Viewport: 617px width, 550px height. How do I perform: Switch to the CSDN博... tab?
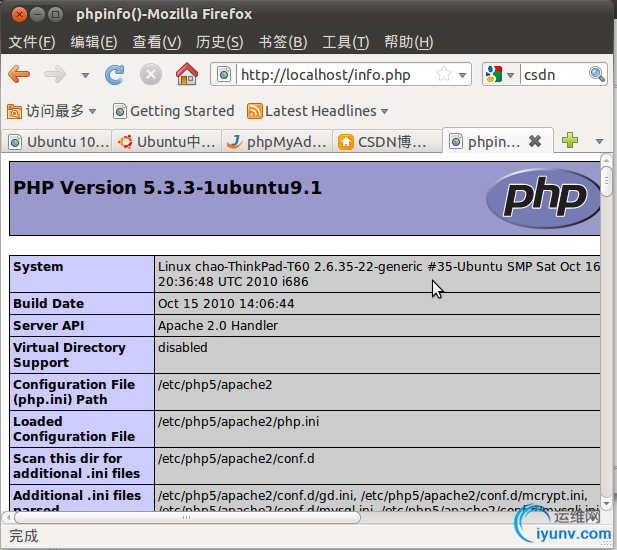(x=388, y=142)
